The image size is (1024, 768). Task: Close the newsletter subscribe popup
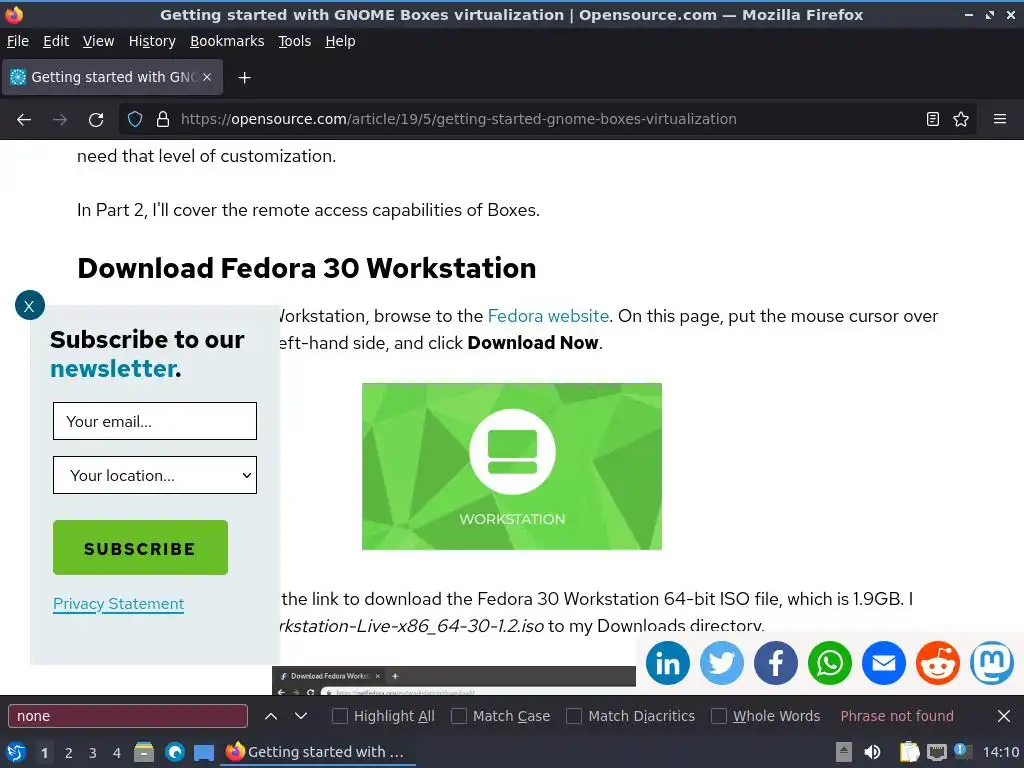click(29, 306)
